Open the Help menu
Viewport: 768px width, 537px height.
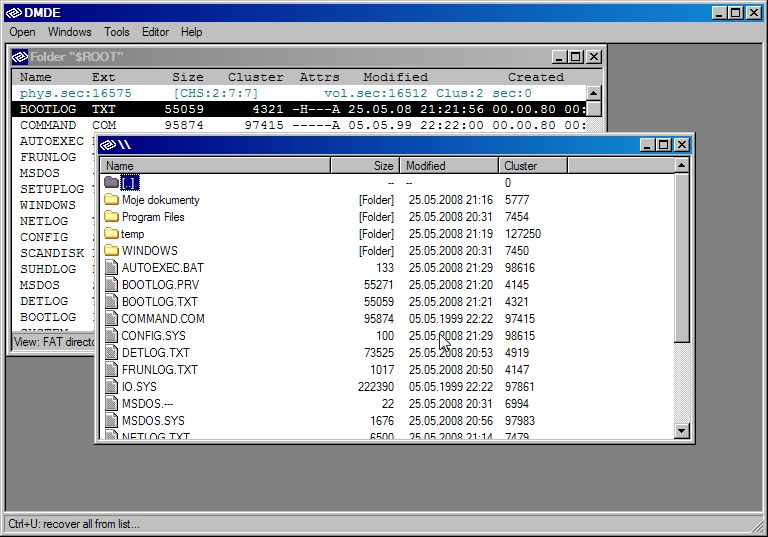pyautogui.click(x=192, y=32)
